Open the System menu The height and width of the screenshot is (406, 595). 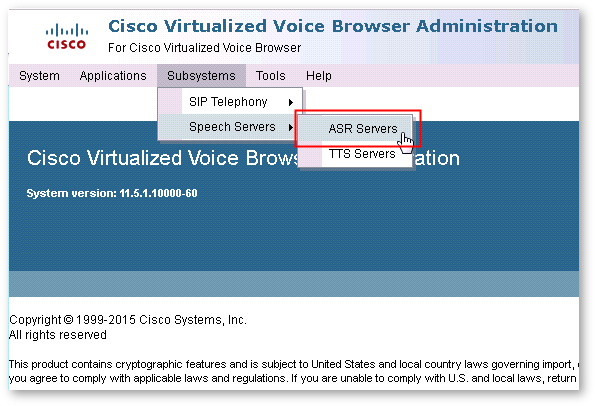(39, 76)
